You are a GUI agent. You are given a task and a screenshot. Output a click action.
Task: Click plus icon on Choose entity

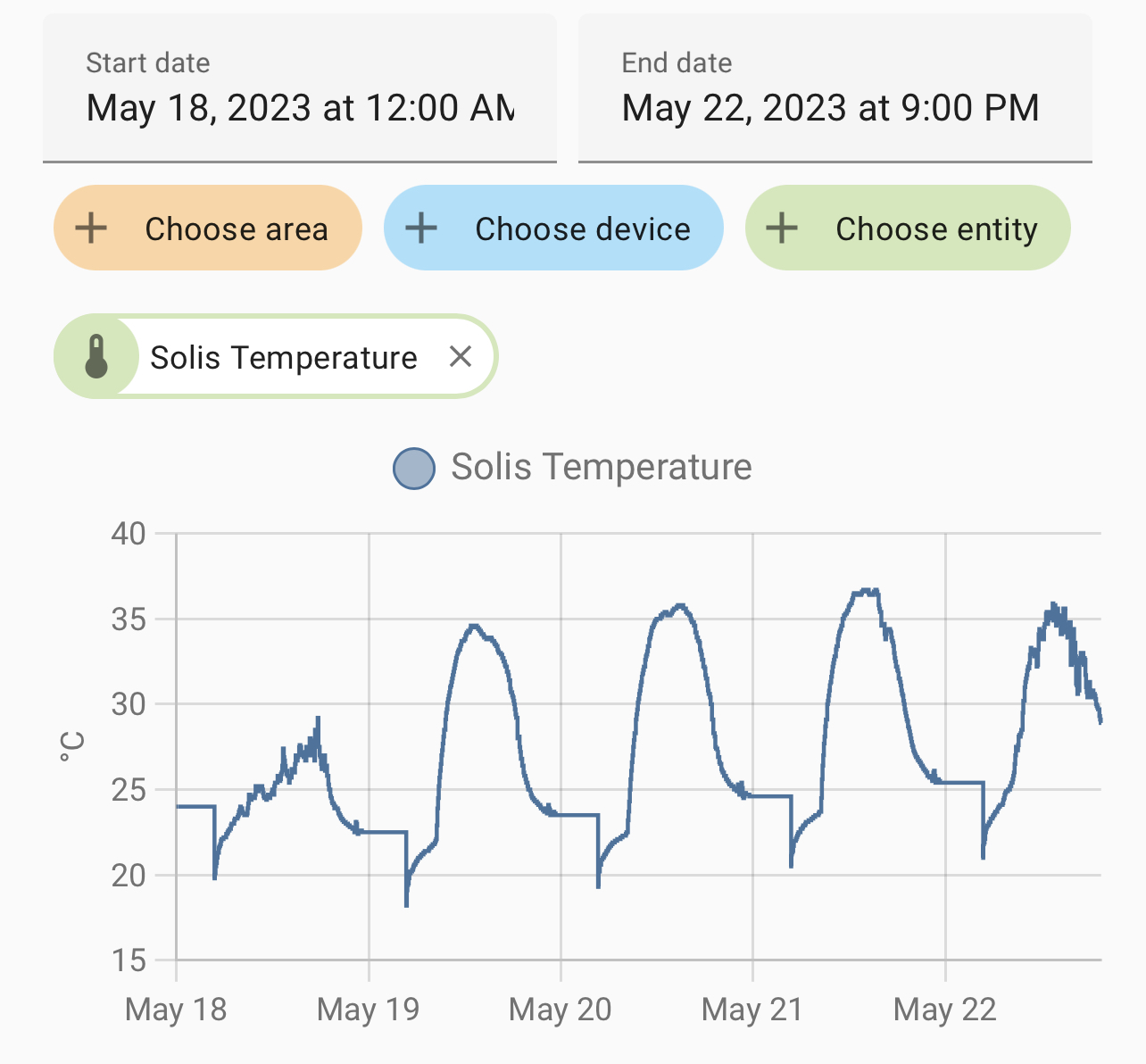[x=782, y=229]
